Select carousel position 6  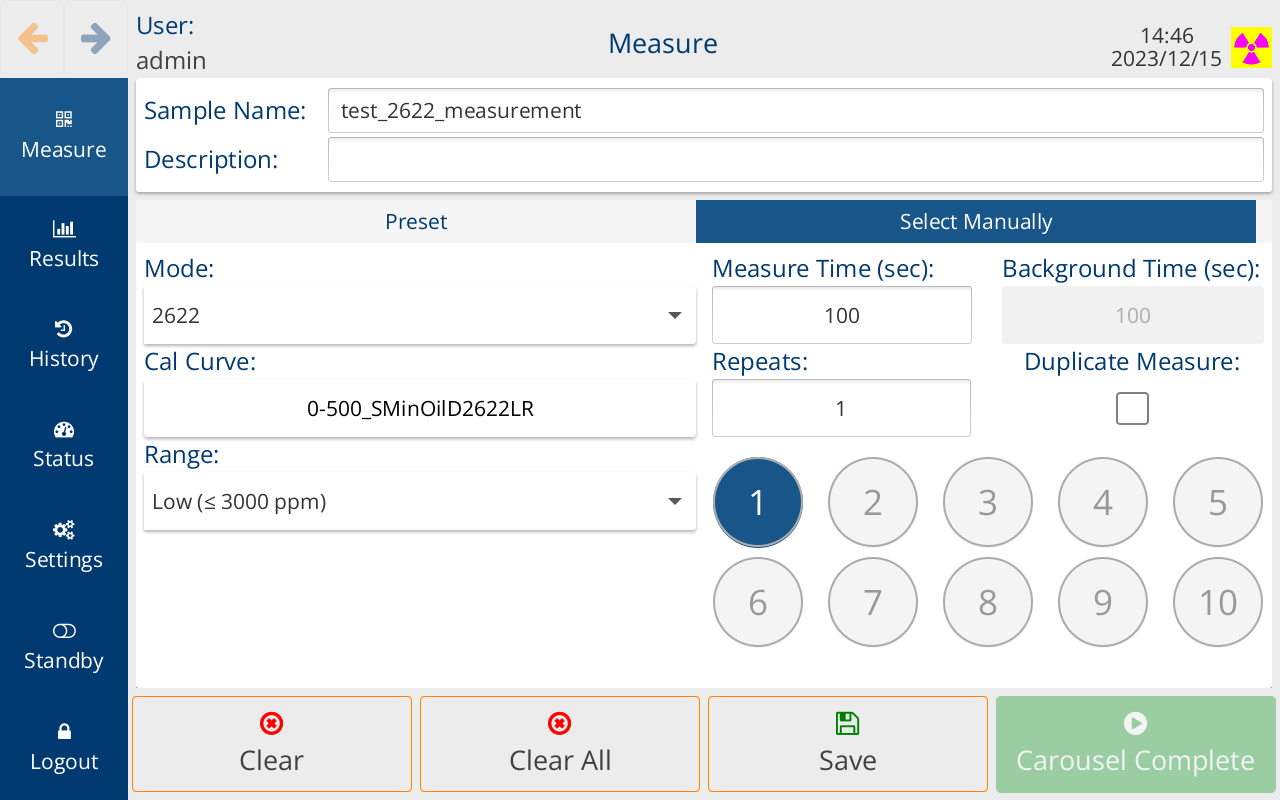click(x=758, y=602)
